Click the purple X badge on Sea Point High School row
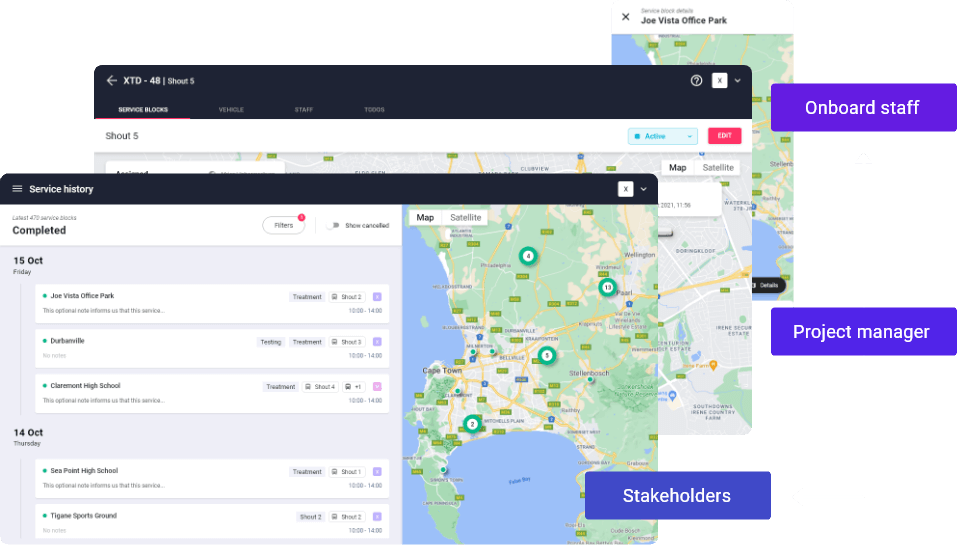This screenshot has width=957, height=545. (377, 472)
